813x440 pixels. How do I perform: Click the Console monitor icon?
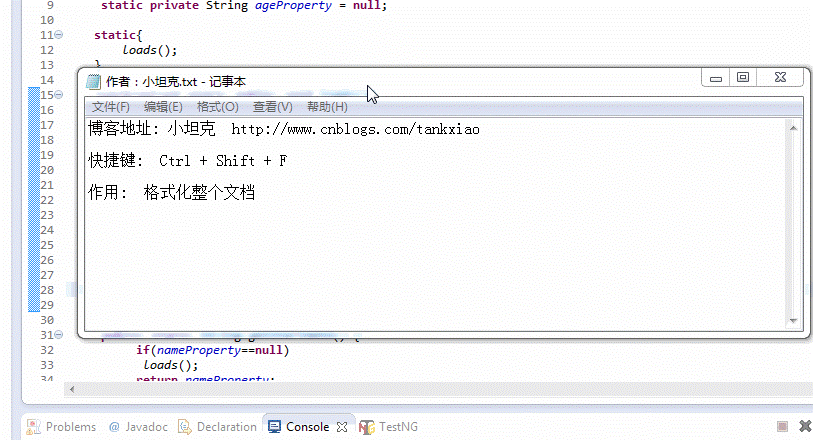pos(274,427)
